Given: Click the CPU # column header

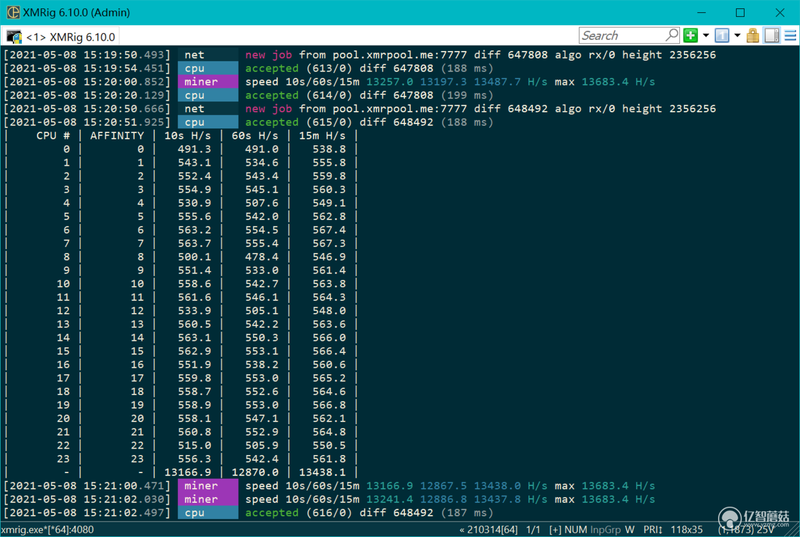Looking at the screenshot, I should pos(53,136).
